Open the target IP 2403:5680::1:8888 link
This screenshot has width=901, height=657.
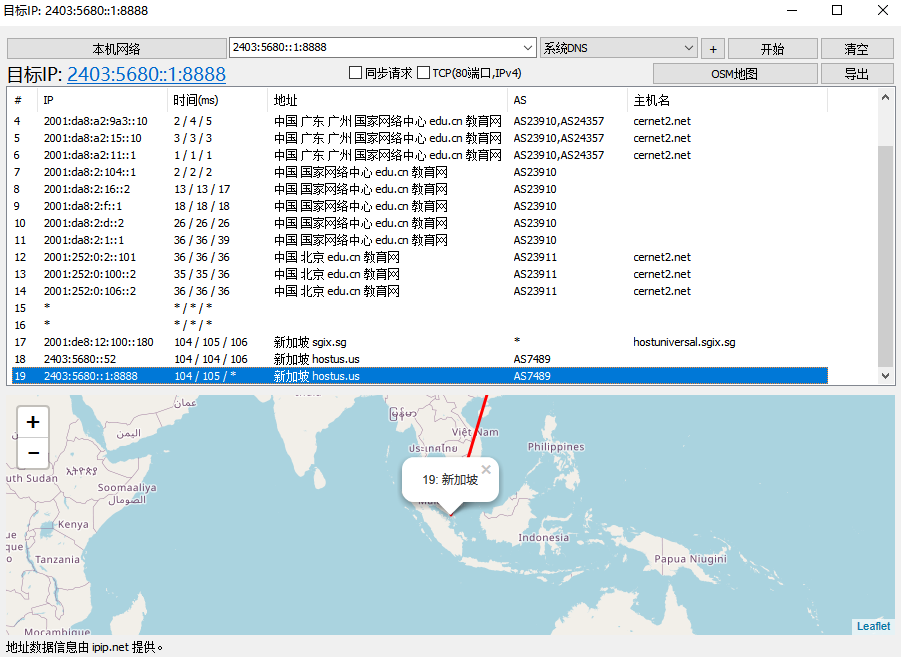click(x=146, y=75)
